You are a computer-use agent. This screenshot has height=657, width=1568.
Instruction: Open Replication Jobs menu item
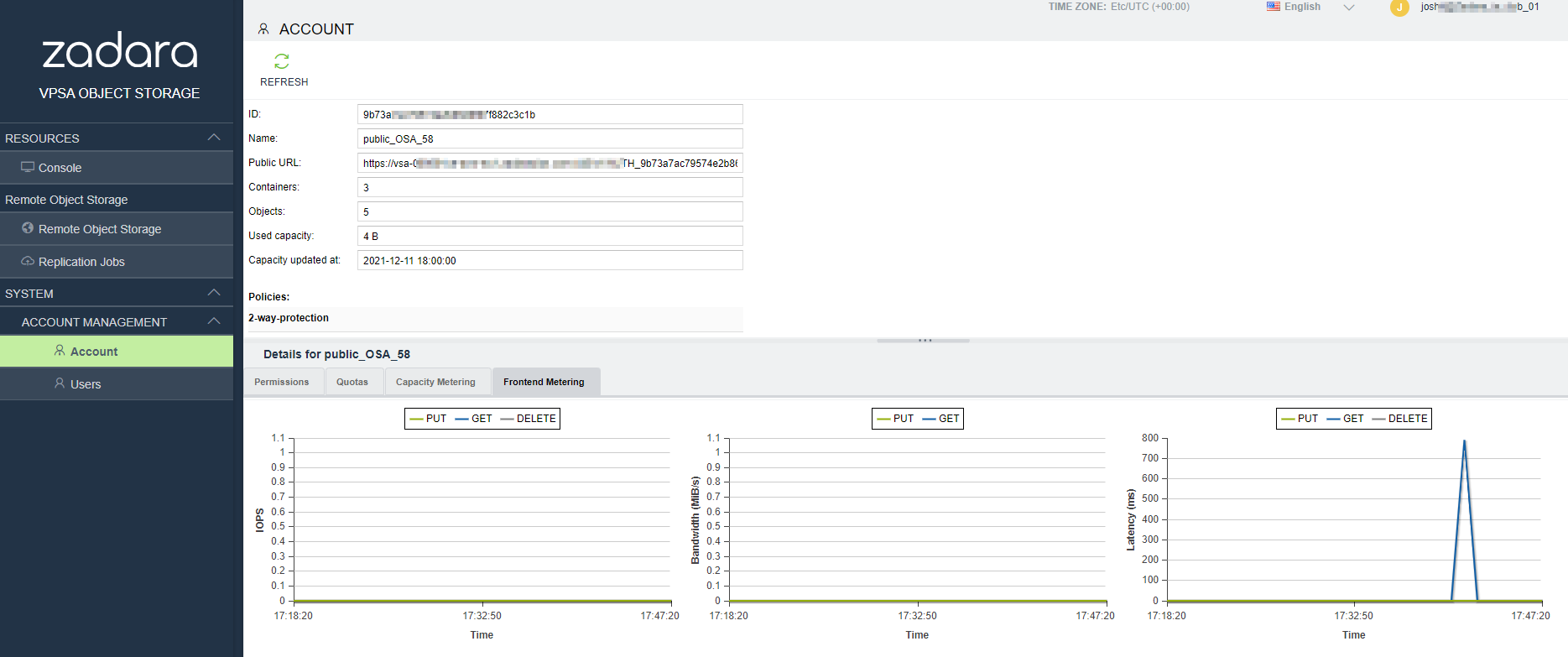click(117, 262)
